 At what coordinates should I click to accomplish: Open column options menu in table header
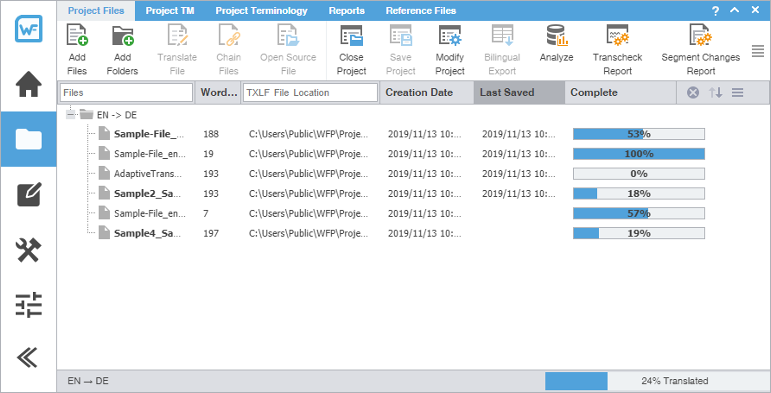click(x=737, y=92)
